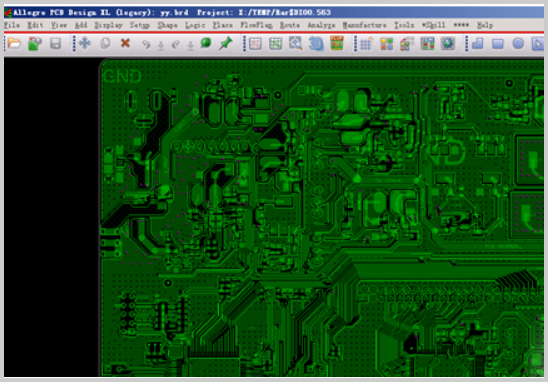Select the Move tool icon
Viewport: 548px width, 382px height.
pos(85,44)
